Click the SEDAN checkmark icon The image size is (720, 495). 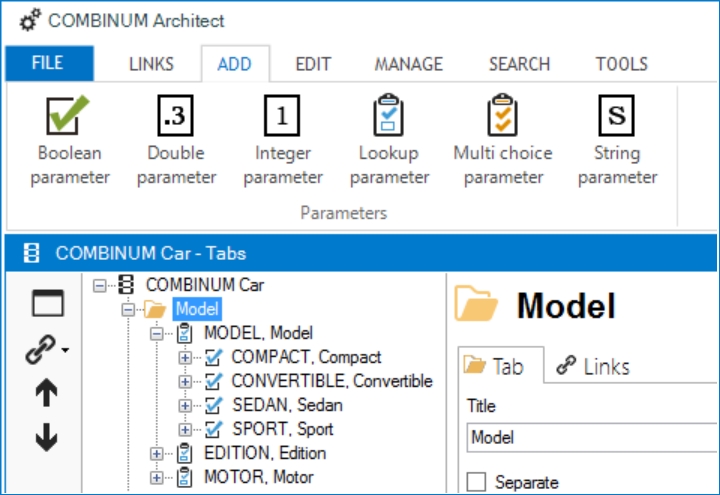coord(214,405)
